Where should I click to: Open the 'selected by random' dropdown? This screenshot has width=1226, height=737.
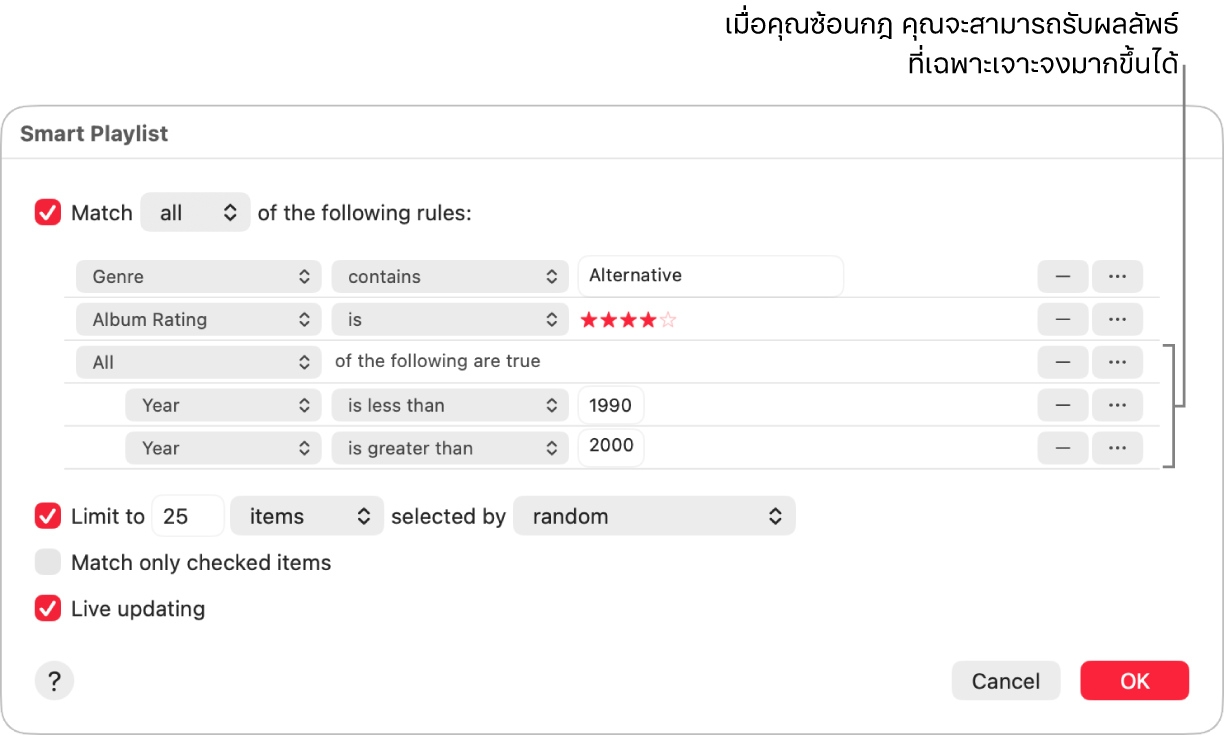[654, 516]
